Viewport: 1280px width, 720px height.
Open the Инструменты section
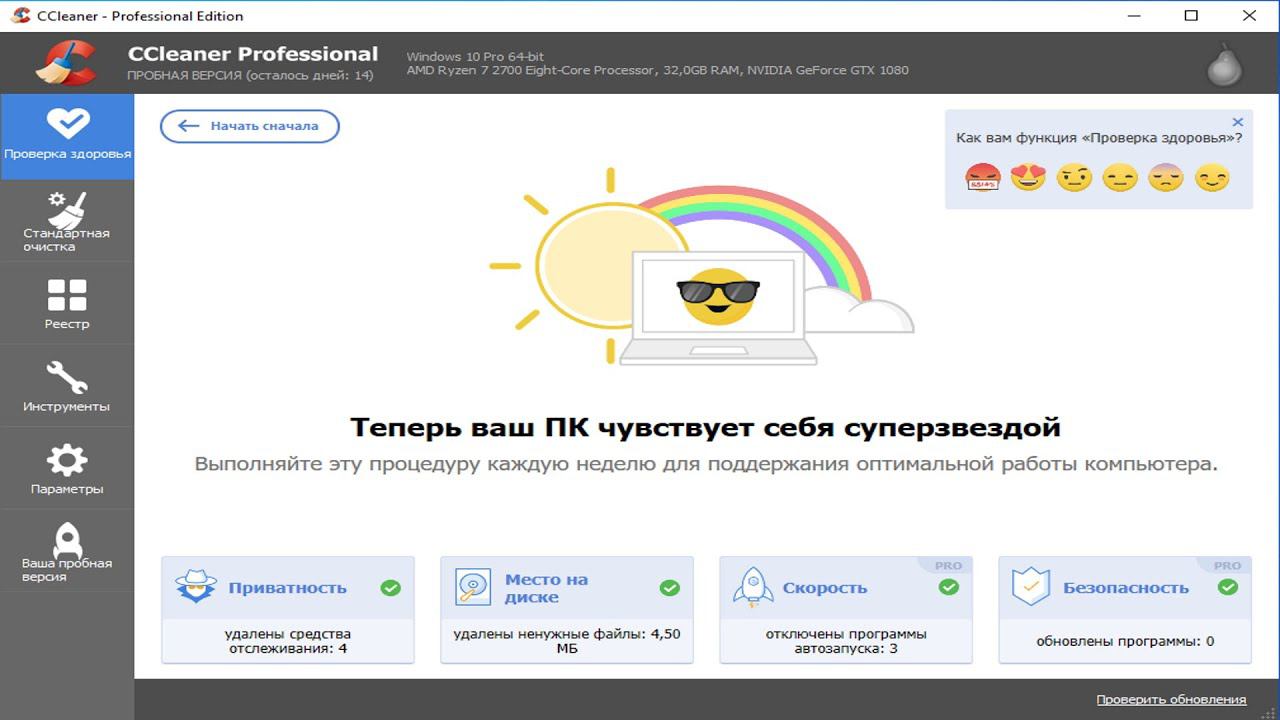point(67,387)
